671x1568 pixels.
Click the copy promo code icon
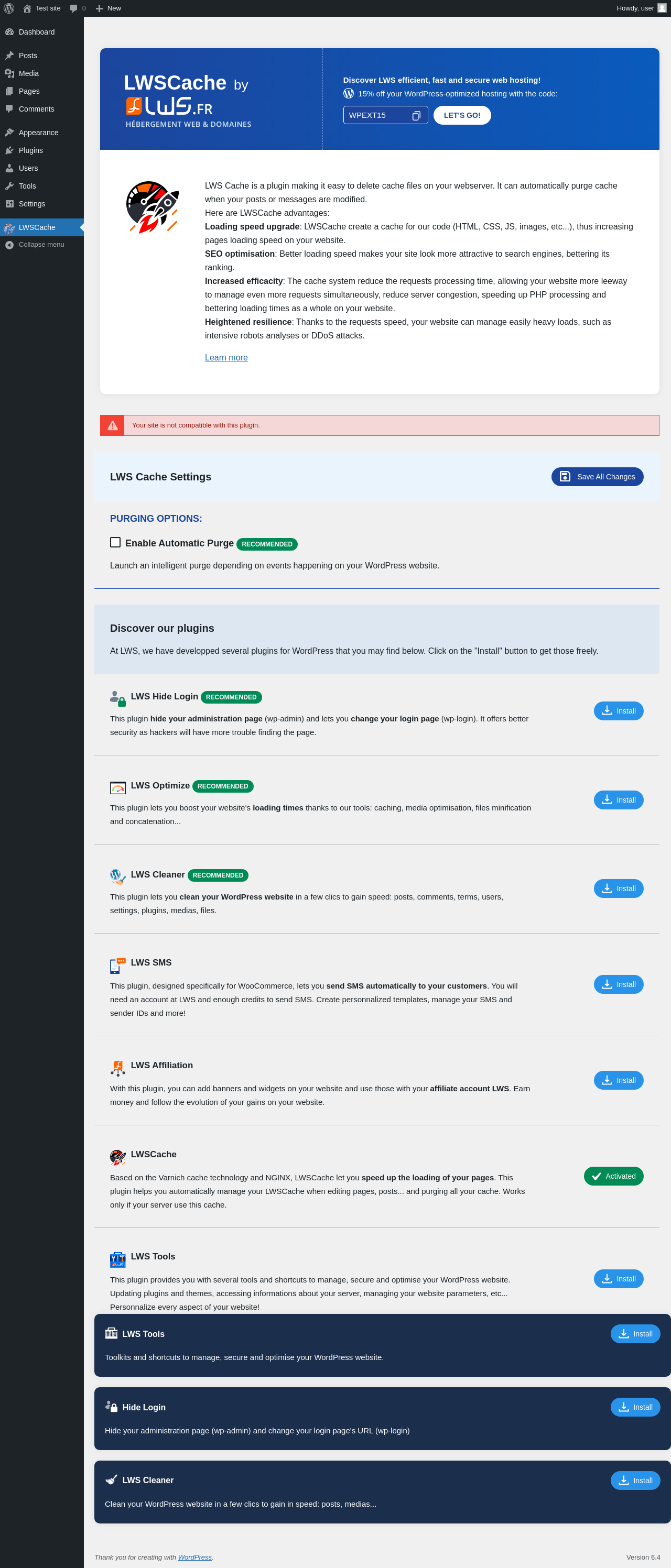click(416, 116)
